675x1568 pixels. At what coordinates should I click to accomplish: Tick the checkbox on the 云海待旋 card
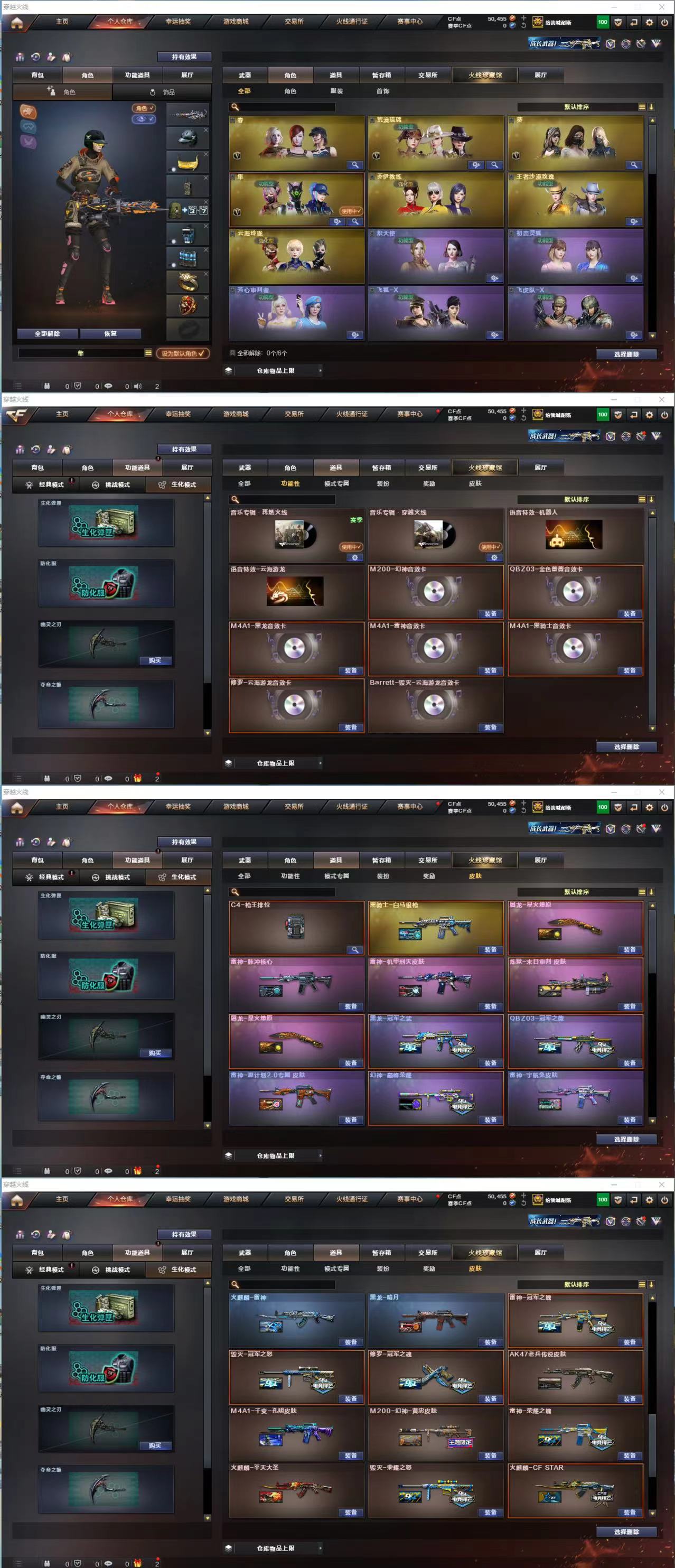tap(233, 234)
